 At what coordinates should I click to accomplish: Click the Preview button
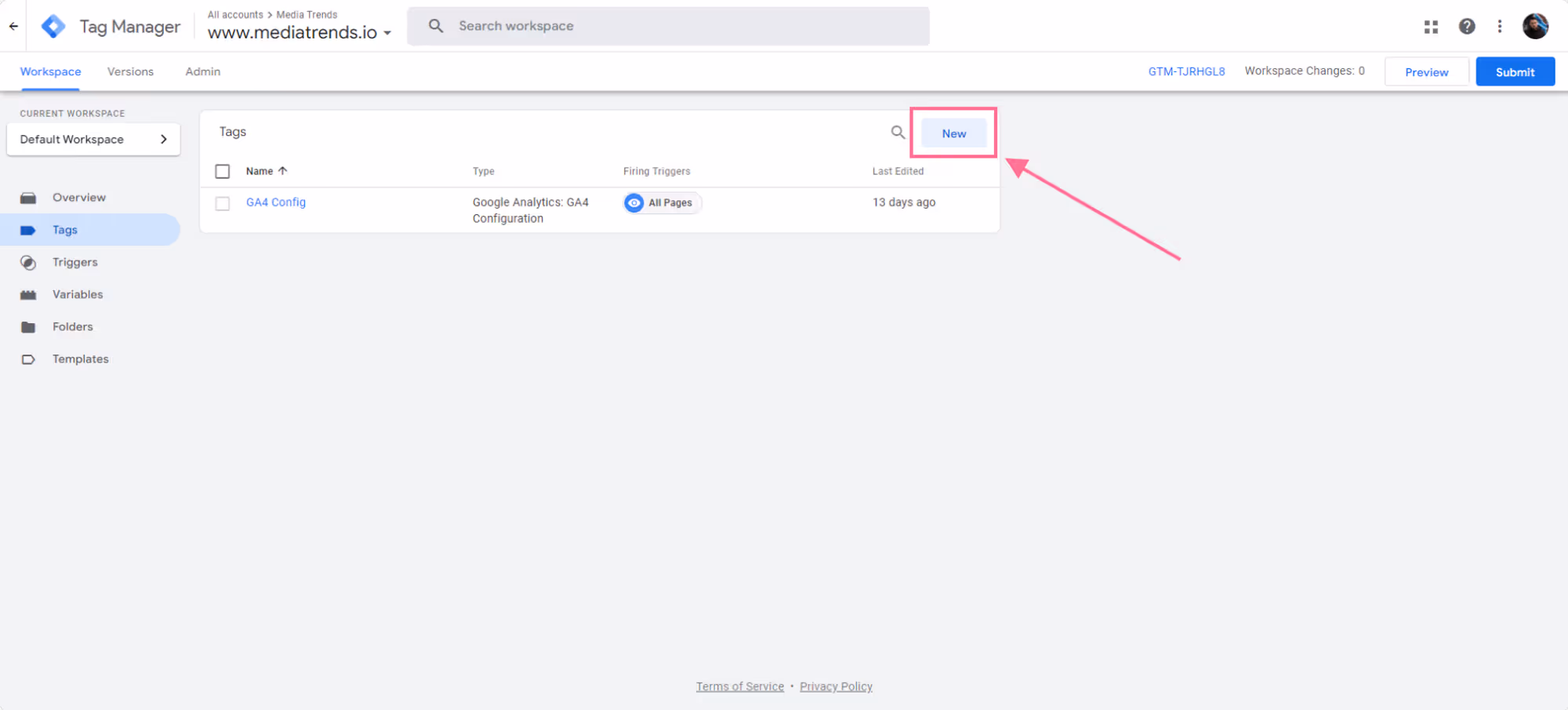click(1426, 72)
